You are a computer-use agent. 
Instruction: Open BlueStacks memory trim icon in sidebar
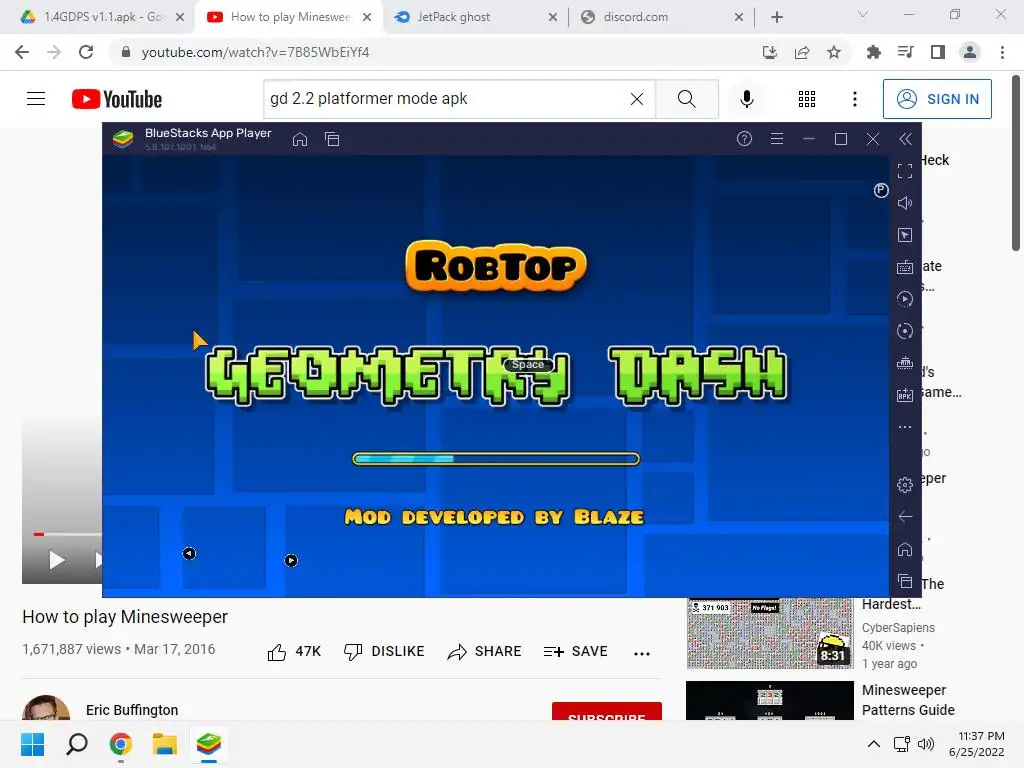coord(905,363)
